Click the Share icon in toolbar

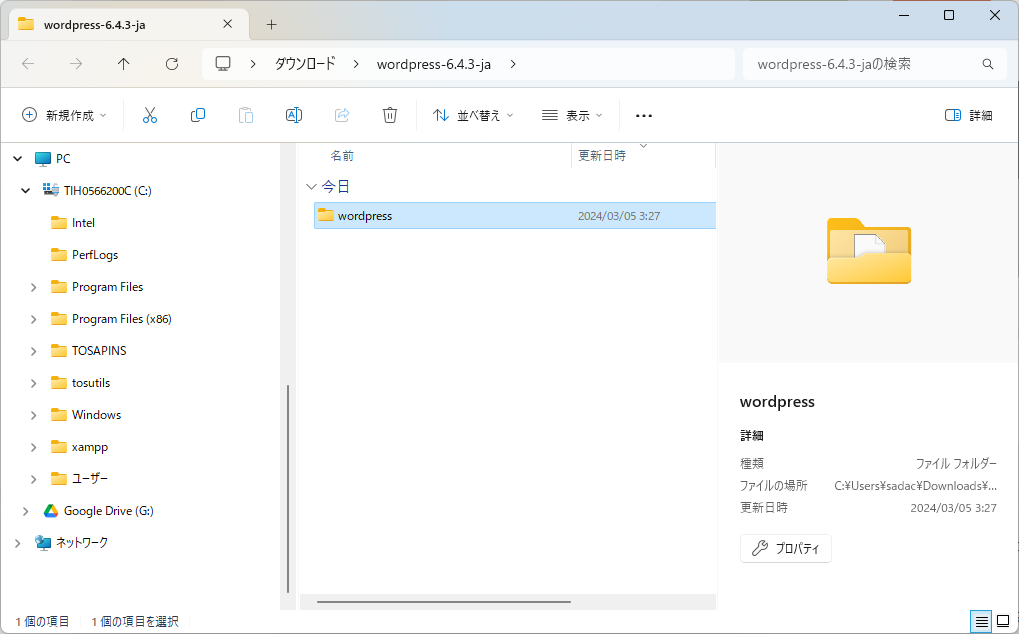[x=342, y=115]
